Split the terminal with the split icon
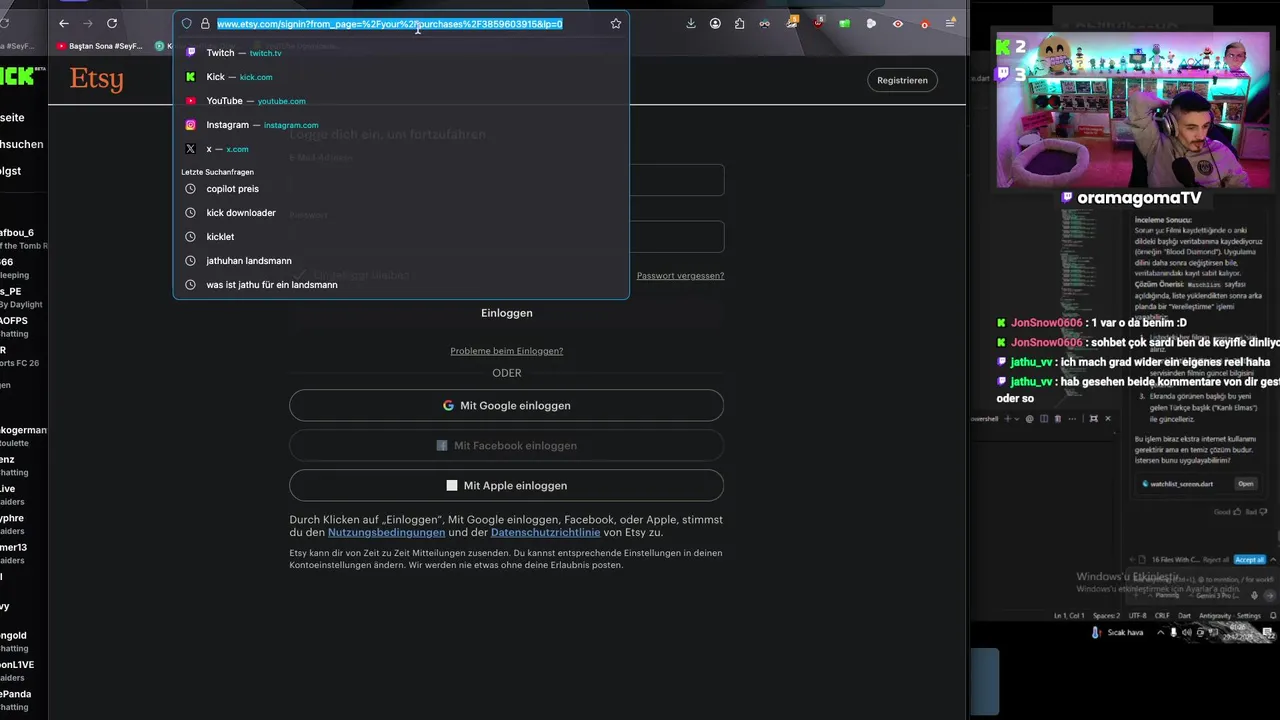The width and height of the screenshot is (1280, 720). 1044,419
